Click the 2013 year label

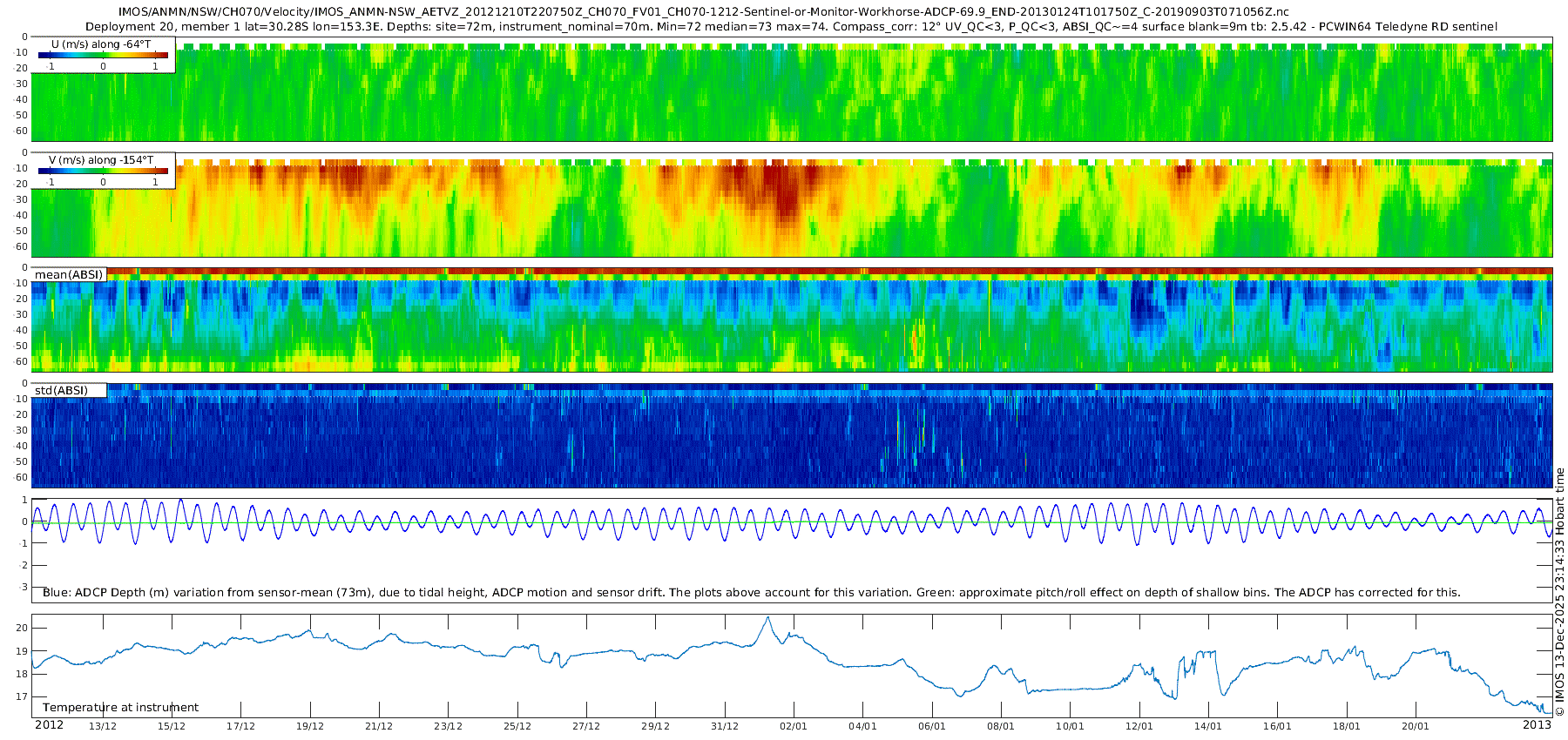coord(1537,725)
